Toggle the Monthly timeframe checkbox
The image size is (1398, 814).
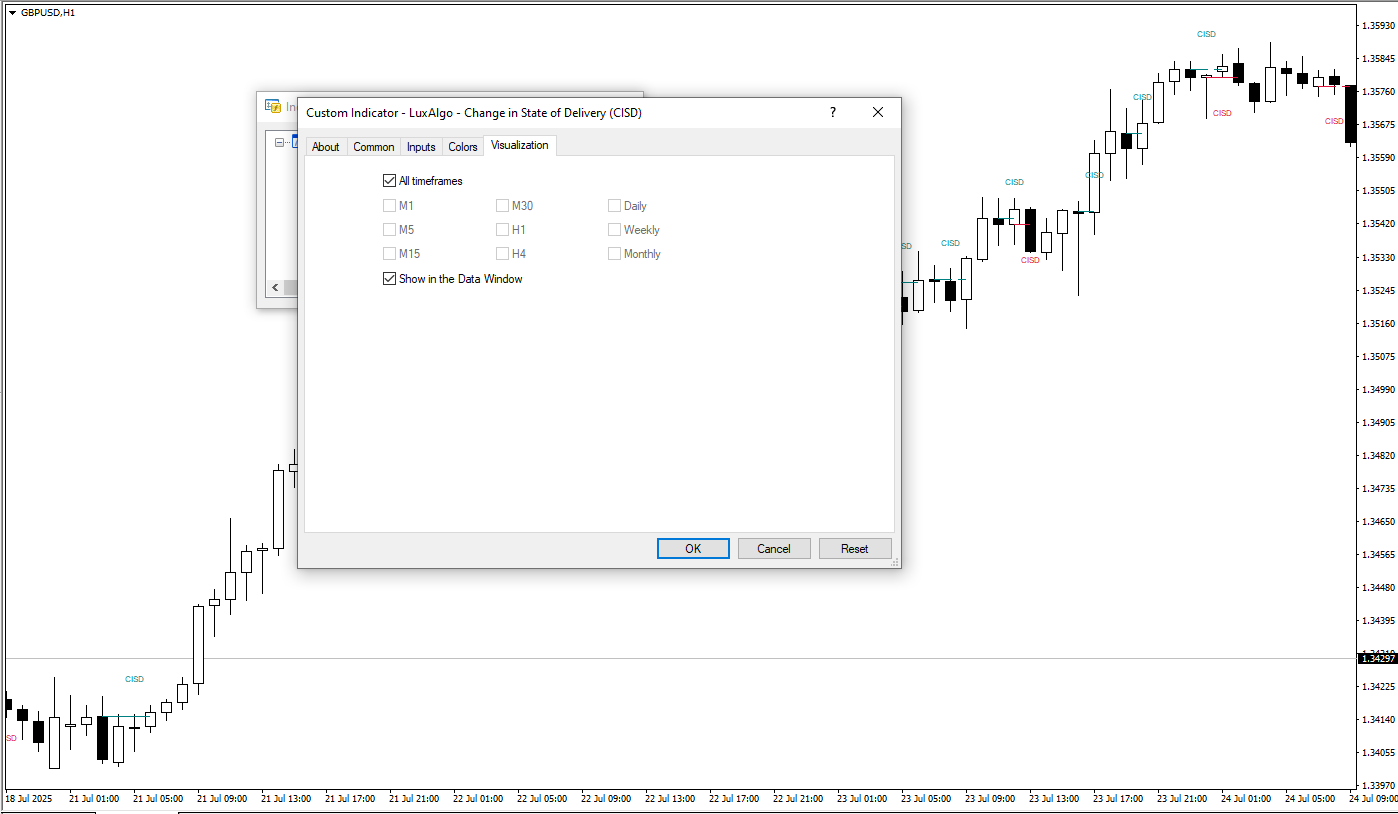pyautogui.click(x=615, y=254)
